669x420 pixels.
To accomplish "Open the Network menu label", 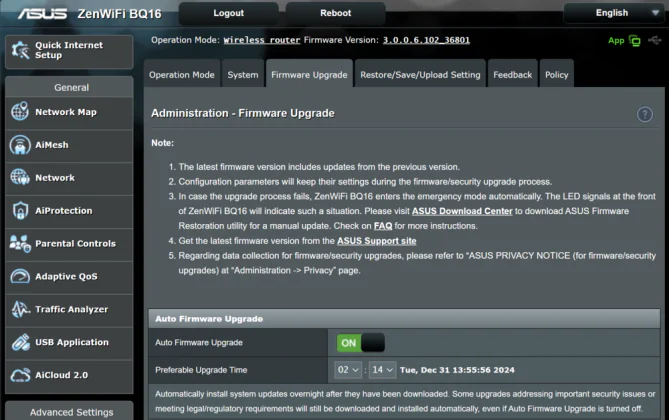I will (x=55, y=178).
